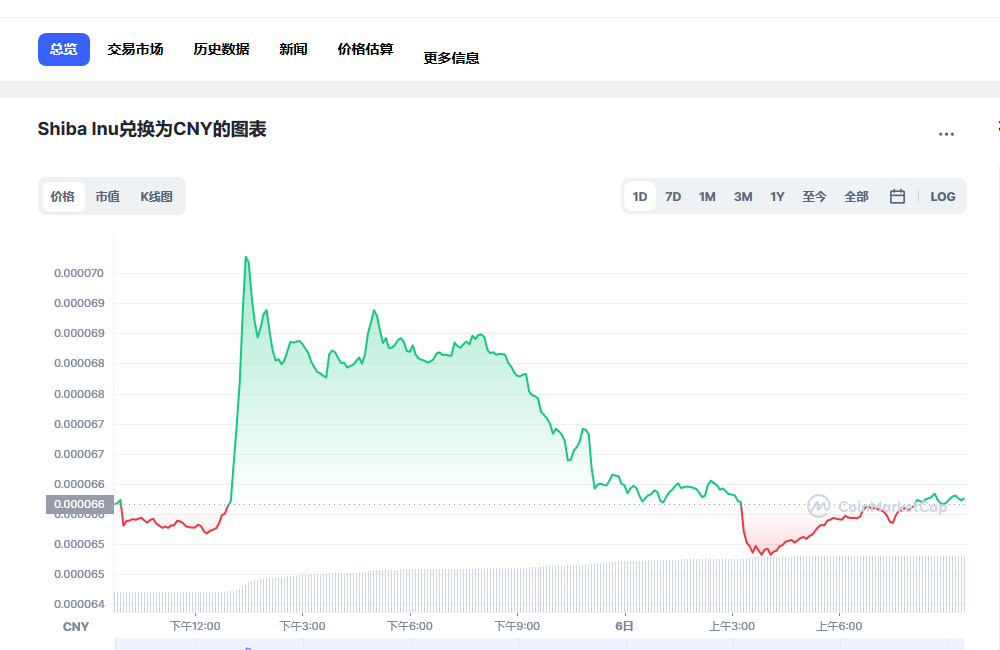
Task: Show 全部 all-time price data
Action: pyautogui.click(x=856, y=196)
